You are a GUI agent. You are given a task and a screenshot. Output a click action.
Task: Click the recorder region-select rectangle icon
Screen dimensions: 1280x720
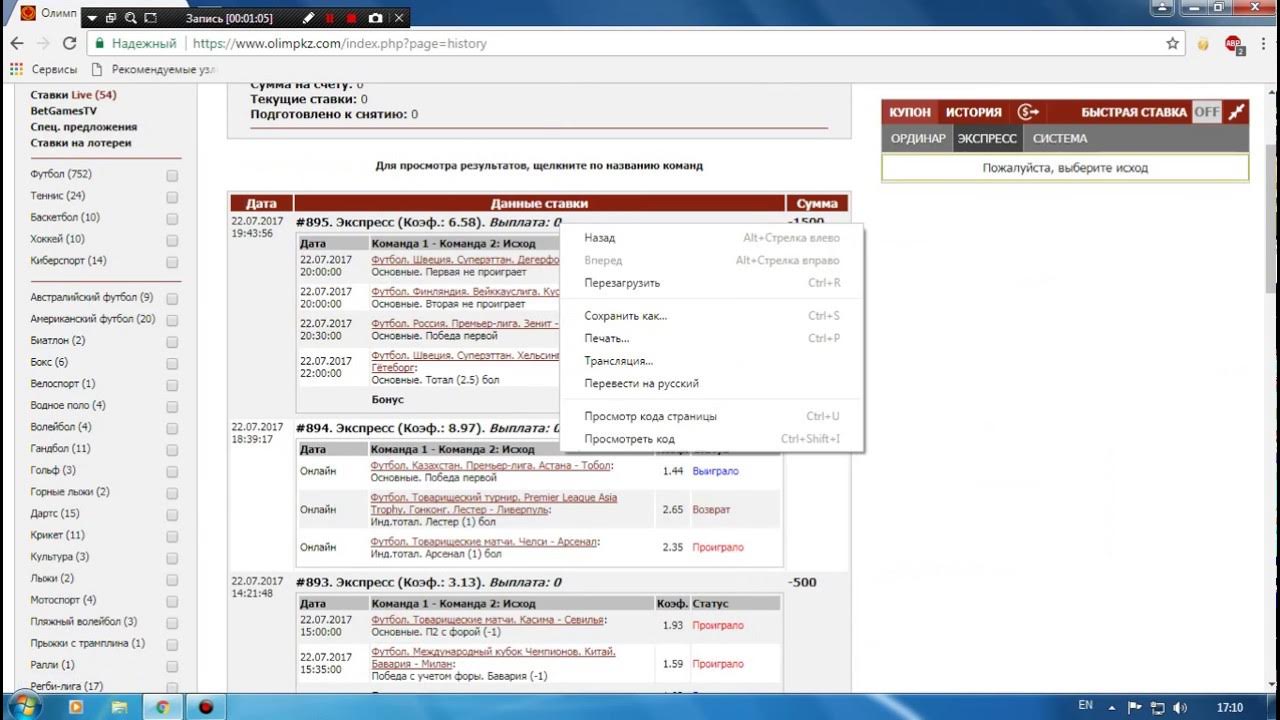click(150, 18)
